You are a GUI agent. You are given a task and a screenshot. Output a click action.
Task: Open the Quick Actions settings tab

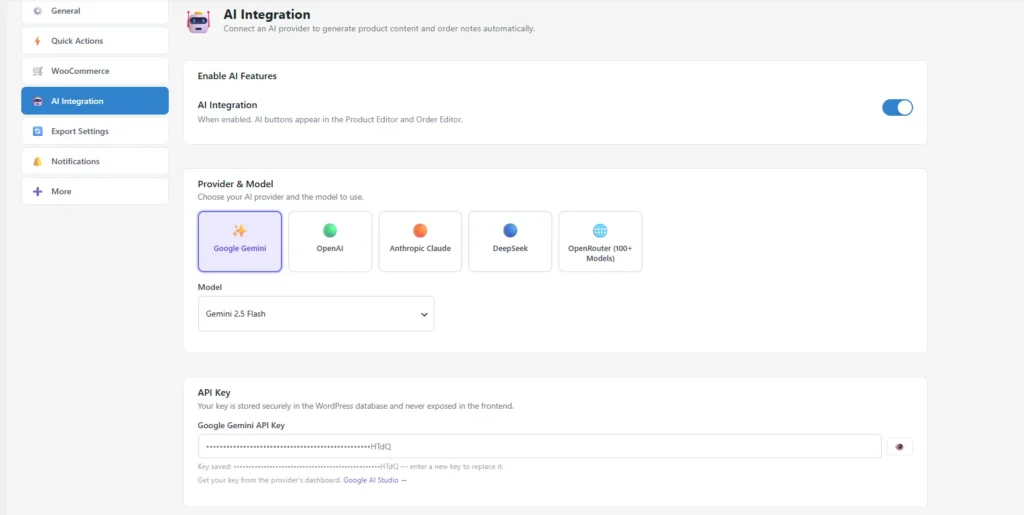[95, 41]
